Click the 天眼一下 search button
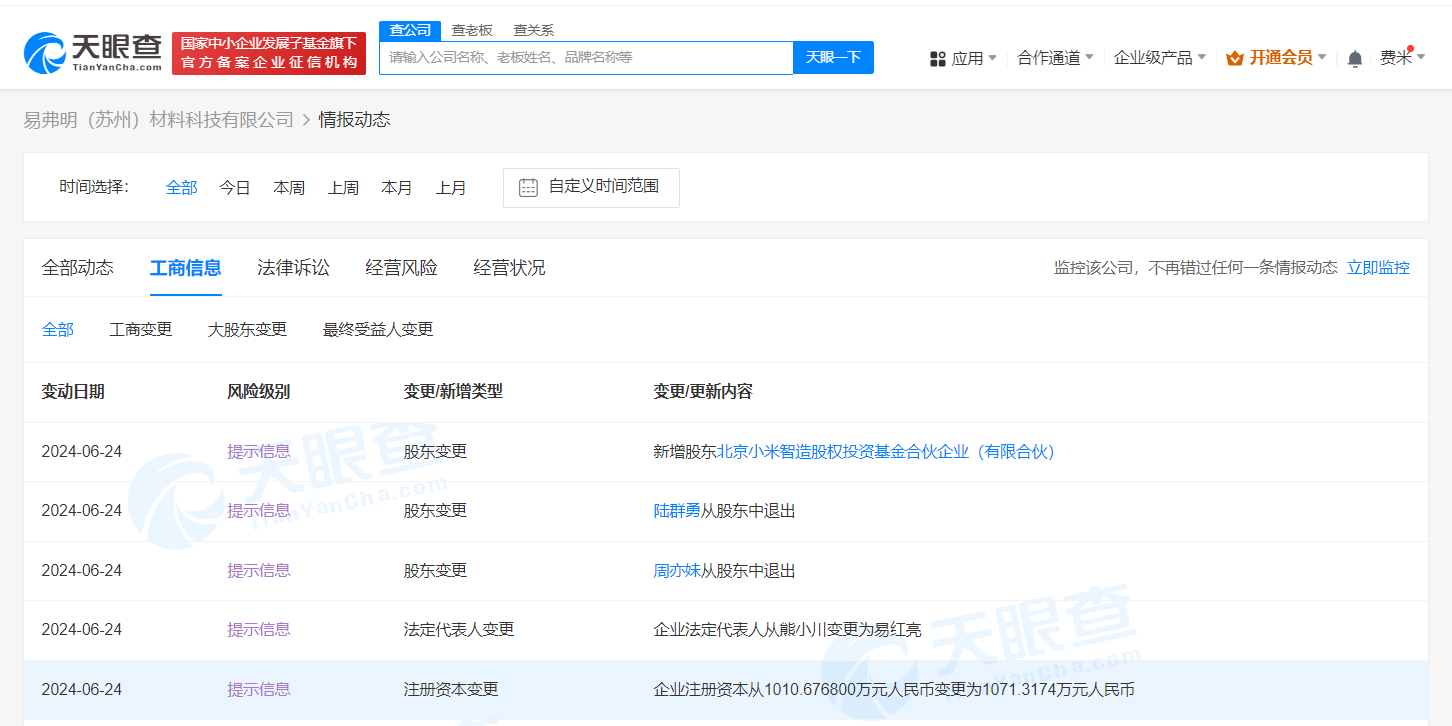The height and width of the screenshot is (726, 1452). [x=833, y=57]
